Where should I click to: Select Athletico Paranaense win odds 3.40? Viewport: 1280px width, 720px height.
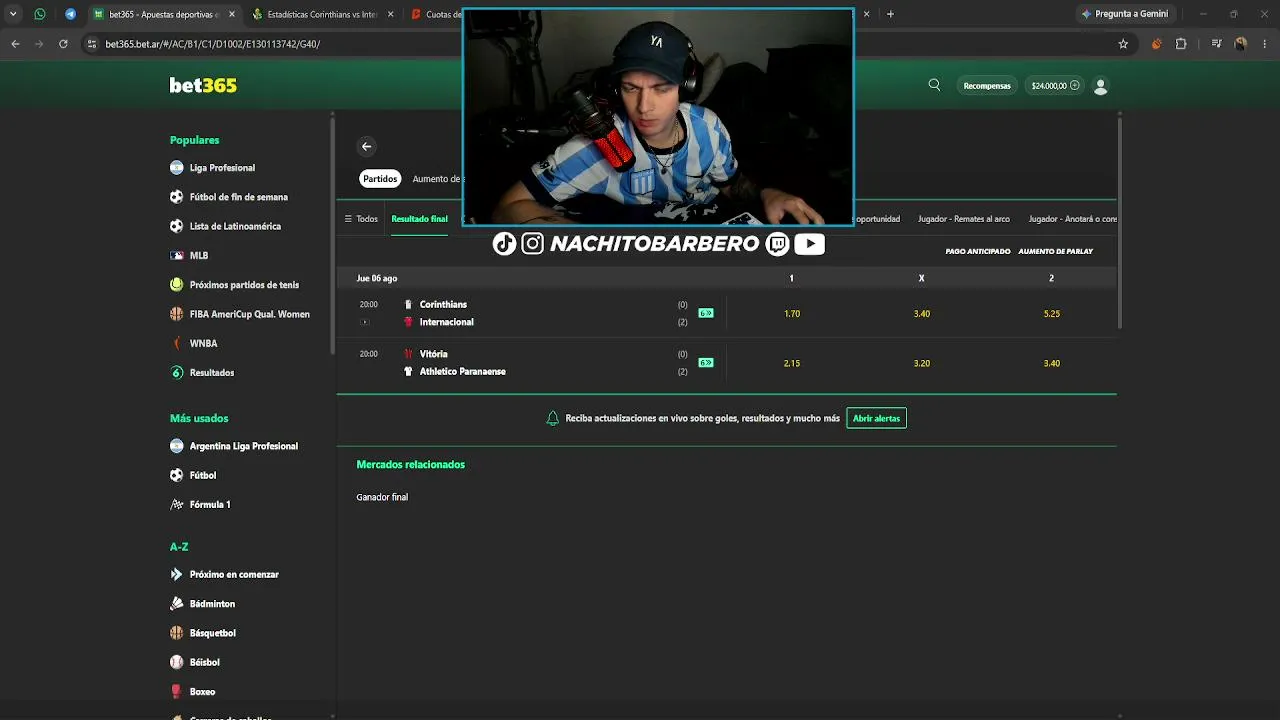(x=1052, y=363)
